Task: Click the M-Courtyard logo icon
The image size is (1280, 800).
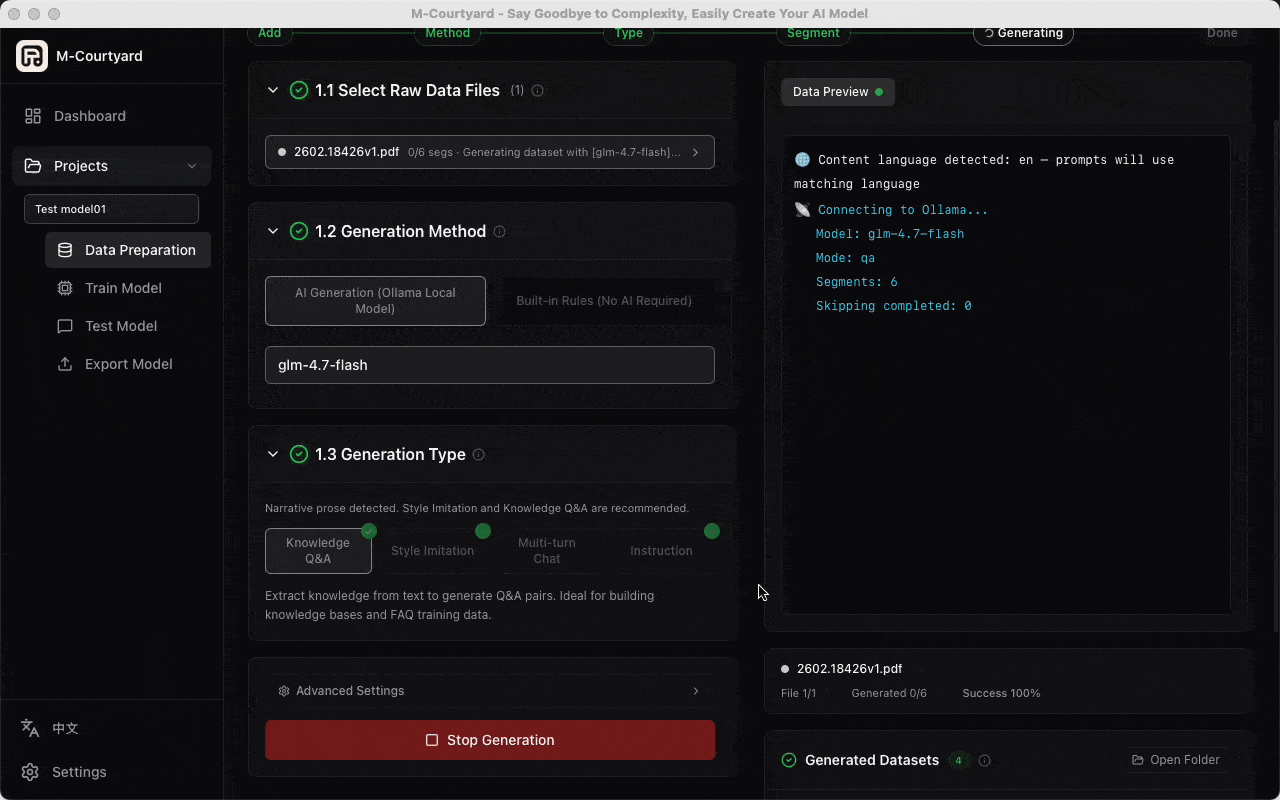Action: click(x=32, y=56)
